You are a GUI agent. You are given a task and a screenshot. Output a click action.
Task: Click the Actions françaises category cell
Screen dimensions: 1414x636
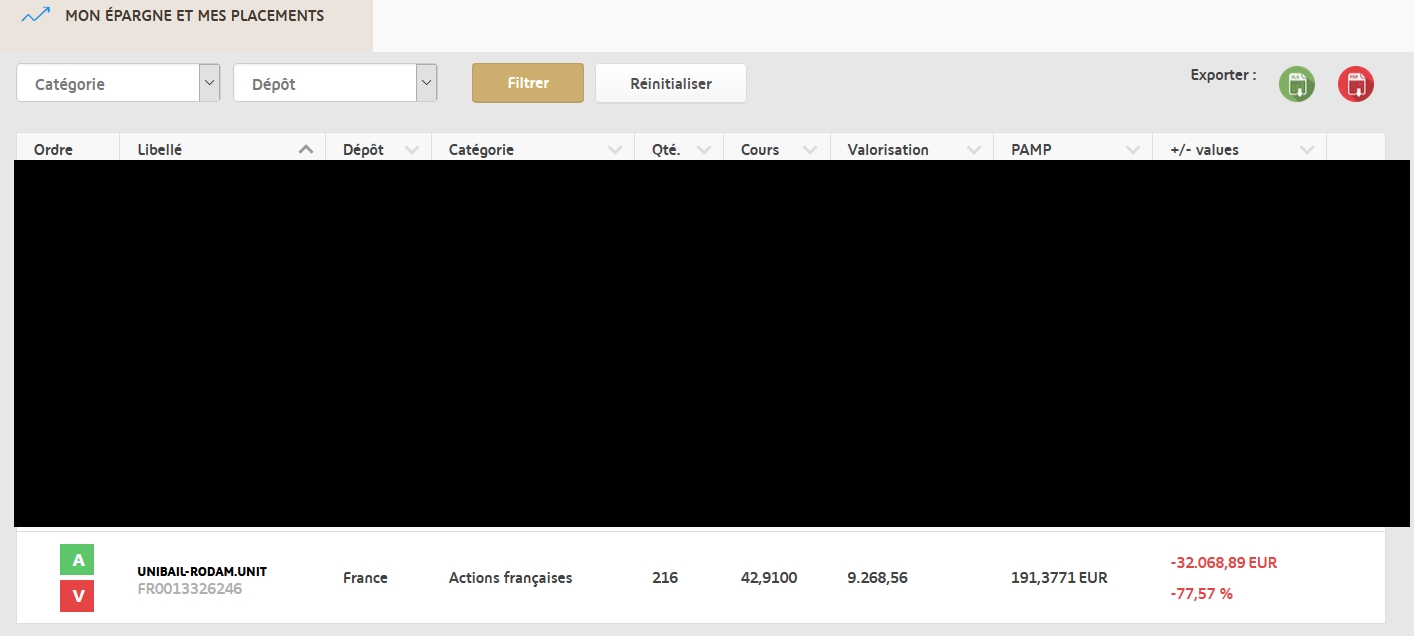click(510, 578)
